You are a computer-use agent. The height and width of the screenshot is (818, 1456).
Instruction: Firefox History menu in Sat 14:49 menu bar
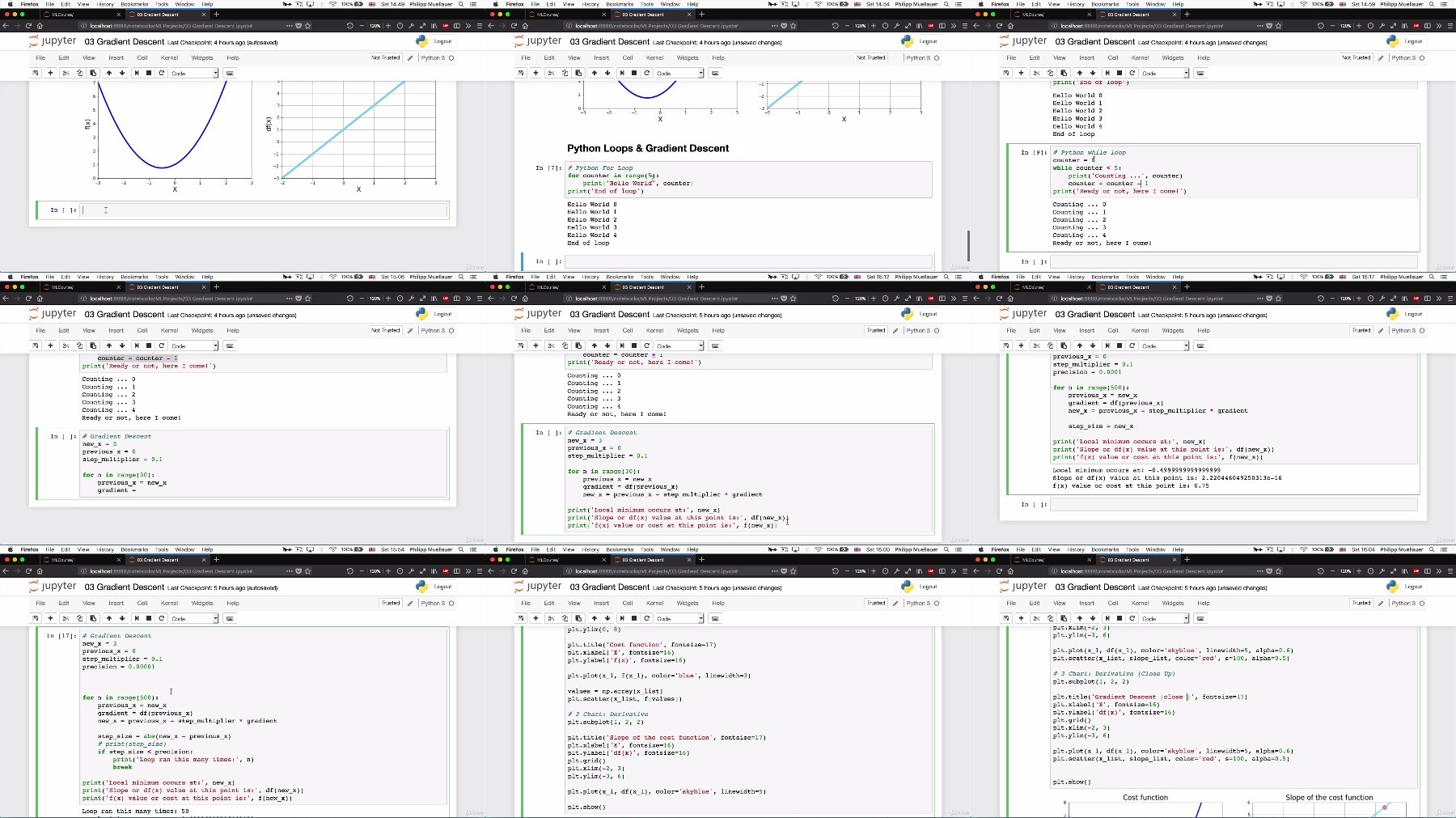(105, 4)
